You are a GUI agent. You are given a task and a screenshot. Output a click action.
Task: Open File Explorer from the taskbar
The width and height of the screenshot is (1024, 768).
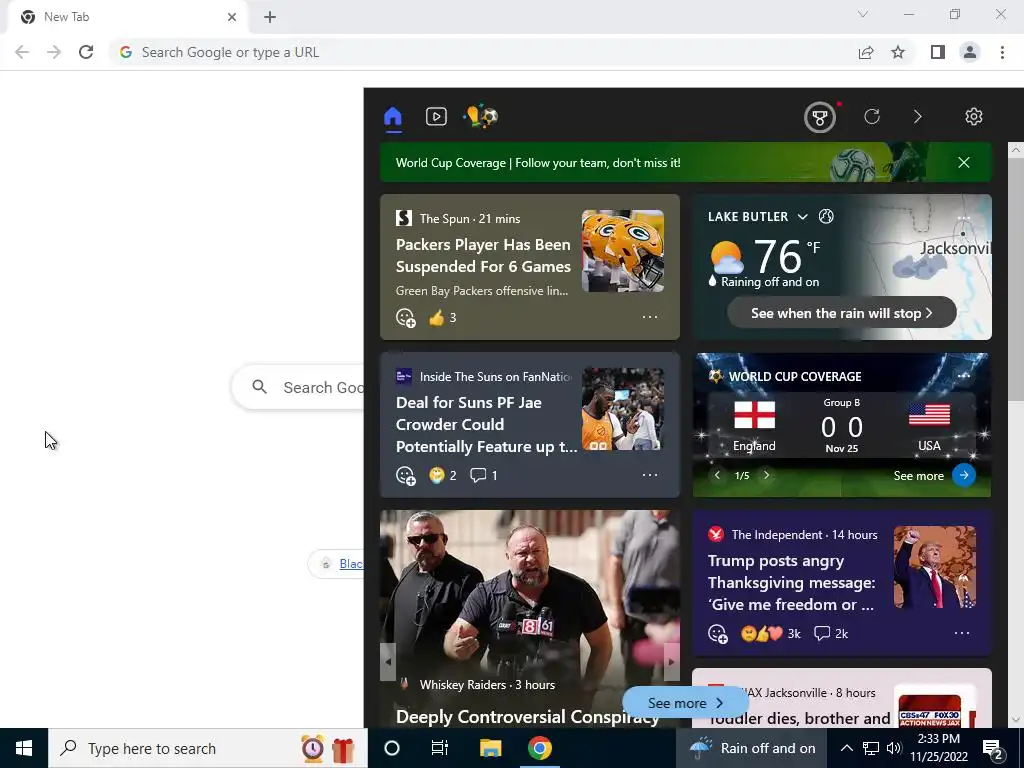[x=490, y=748]
